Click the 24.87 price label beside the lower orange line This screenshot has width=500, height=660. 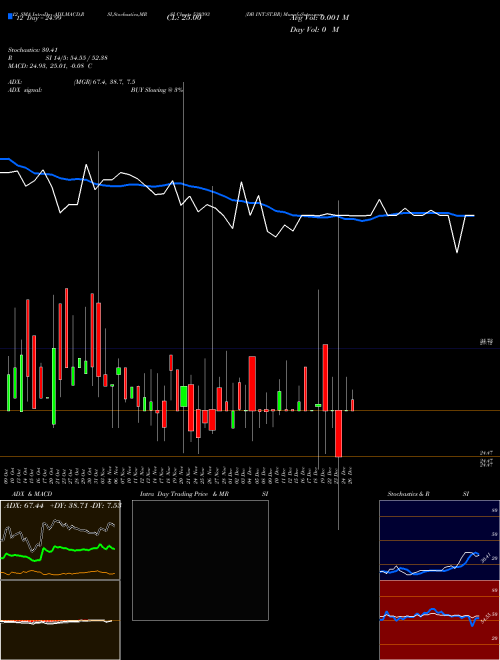[x=486, y=453]
